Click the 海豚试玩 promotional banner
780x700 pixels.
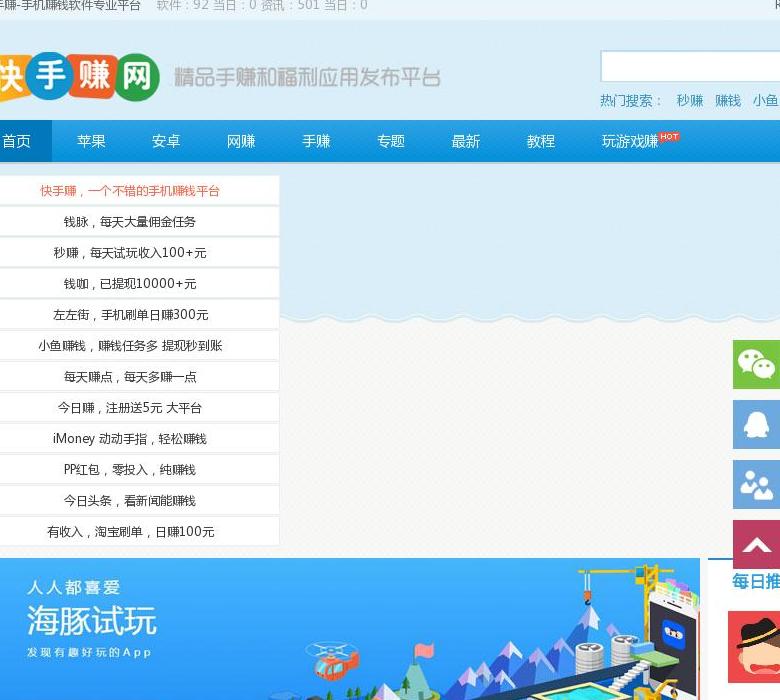click(350, 629)
